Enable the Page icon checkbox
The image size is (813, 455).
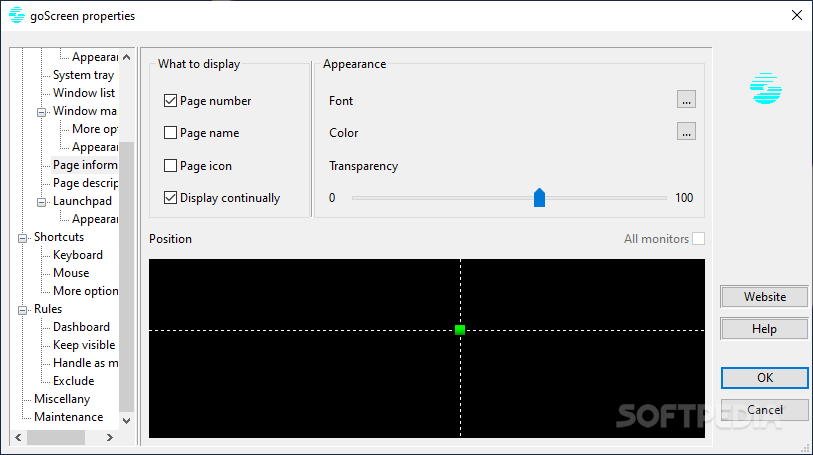coord(170,165)
